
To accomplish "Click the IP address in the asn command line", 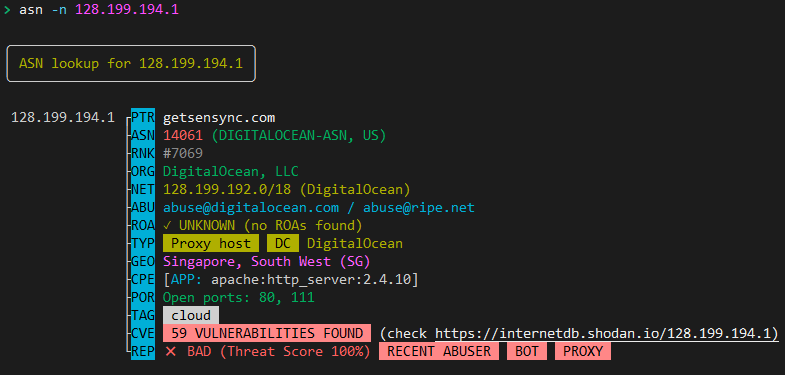I will tap(127, 10).
